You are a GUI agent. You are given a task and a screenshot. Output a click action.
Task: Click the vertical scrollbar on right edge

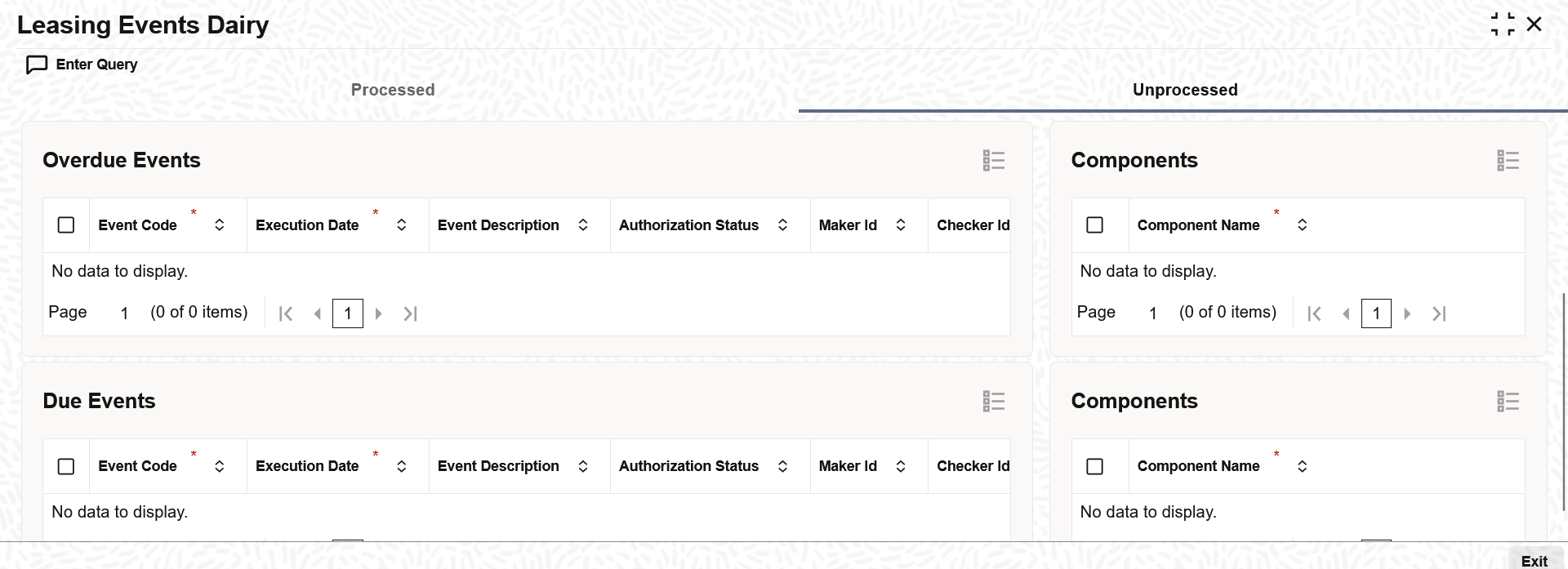click(x=1564, y=402)
